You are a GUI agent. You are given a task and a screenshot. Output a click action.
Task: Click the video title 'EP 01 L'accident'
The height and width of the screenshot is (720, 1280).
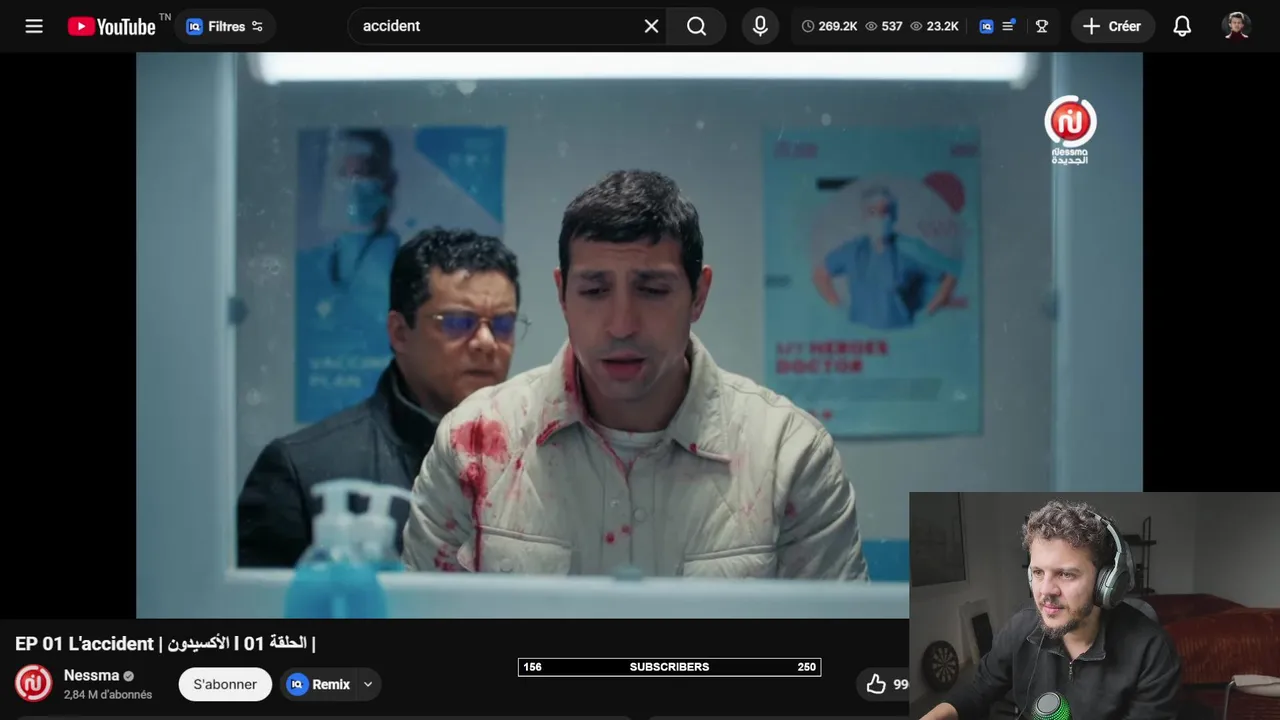(x=165, y=643)
